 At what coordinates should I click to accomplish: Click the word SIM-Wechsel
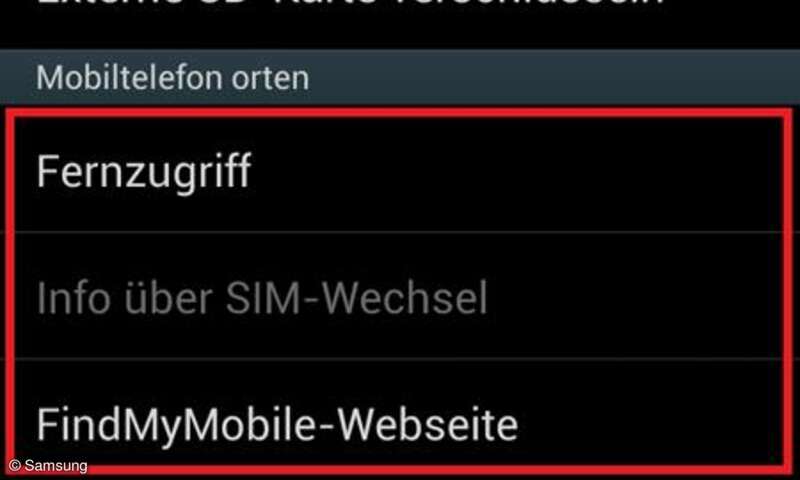click(x=357, y=297)
